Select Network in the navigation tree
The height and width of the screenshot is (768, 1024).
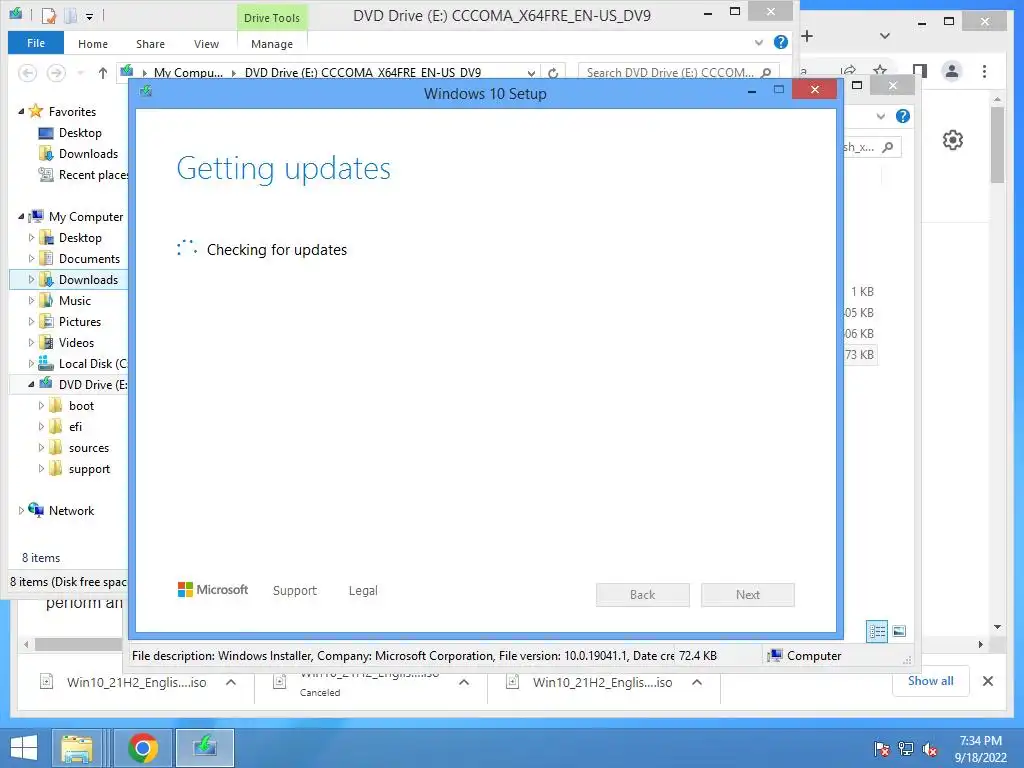(71, 511)
